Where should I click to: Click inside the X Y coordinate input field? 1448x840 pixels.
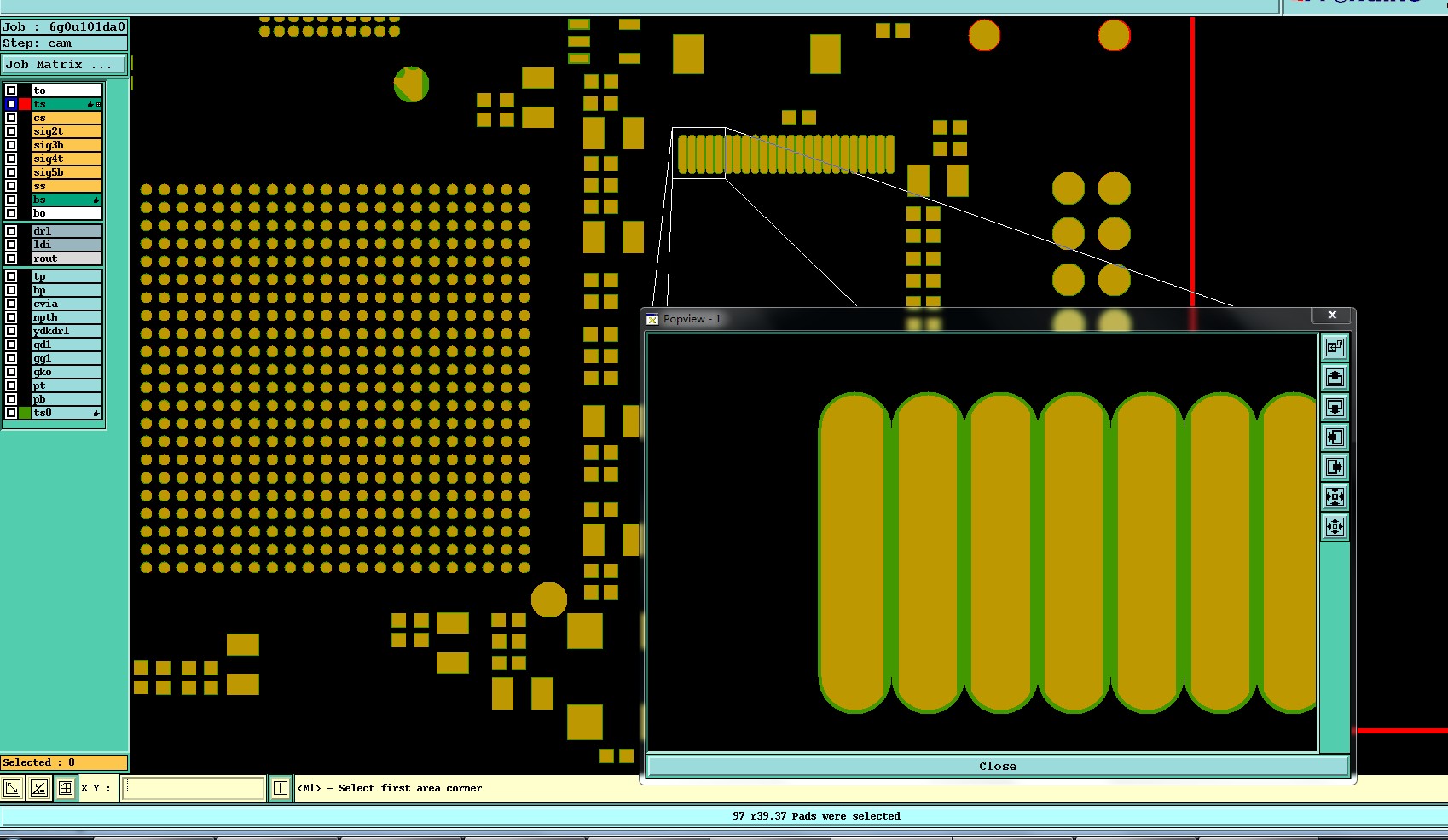click(194, 788)
